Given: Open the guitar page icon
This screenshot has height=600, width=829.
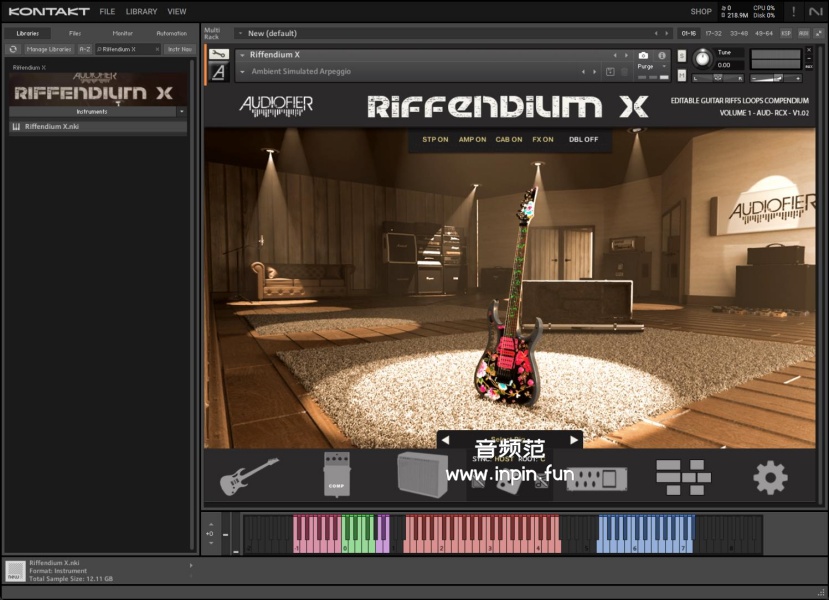Looking at the screenshot, I should pos(248,476).
